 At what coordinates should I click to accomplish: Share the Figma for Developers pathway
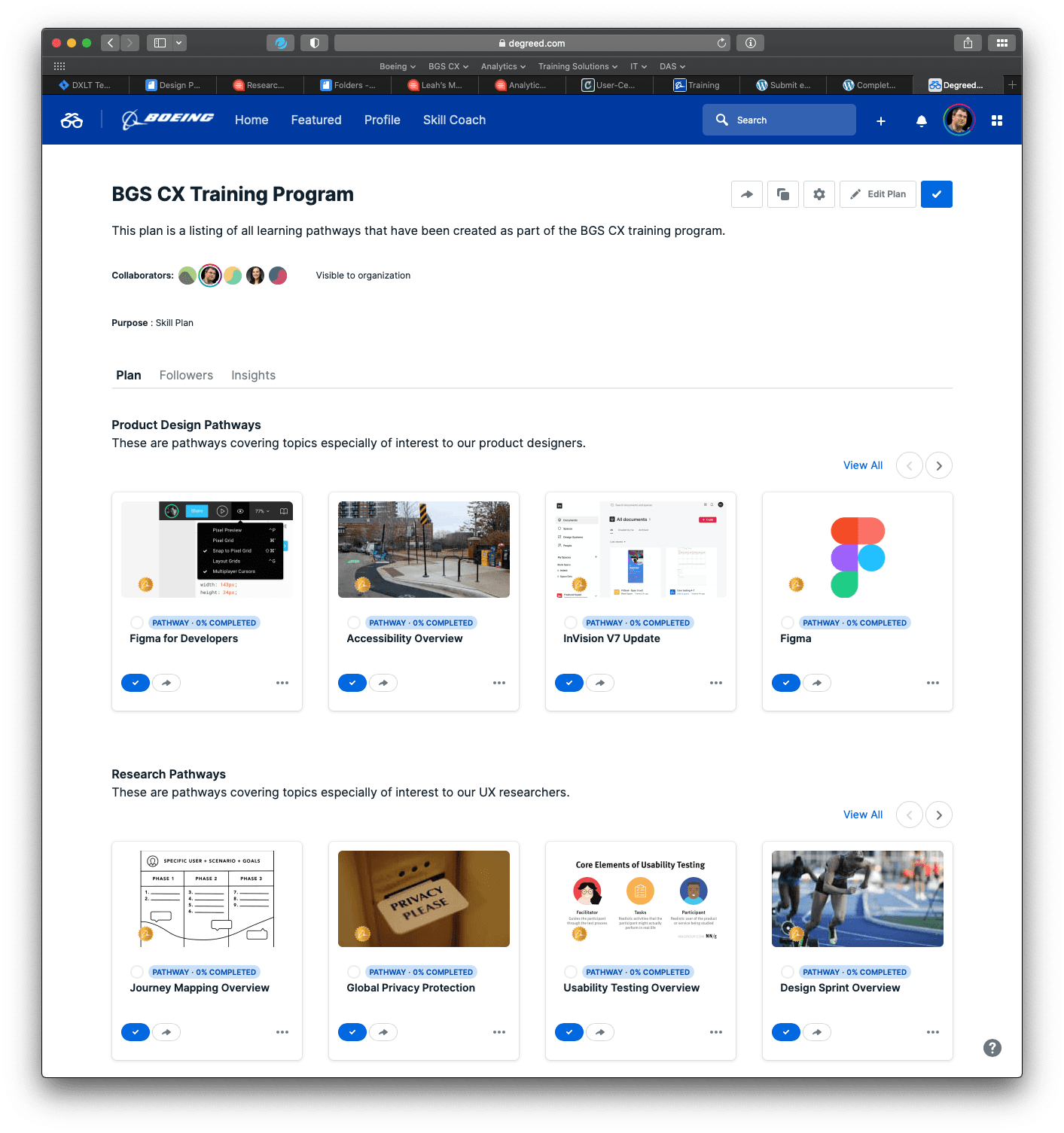pyautogui.click(x=166, y=682)
